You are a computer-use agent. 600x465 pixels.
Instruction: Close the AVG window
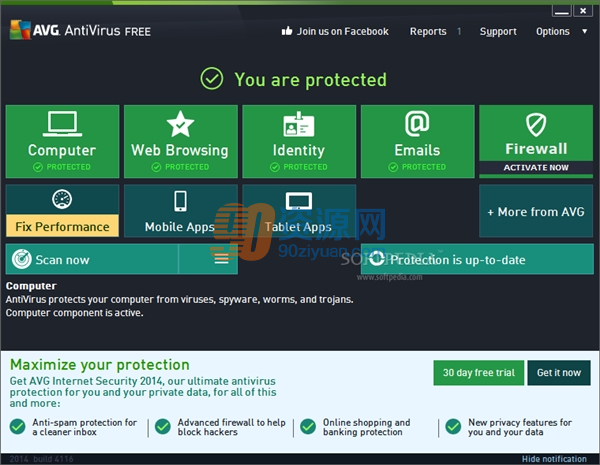(x=583, y=11)
